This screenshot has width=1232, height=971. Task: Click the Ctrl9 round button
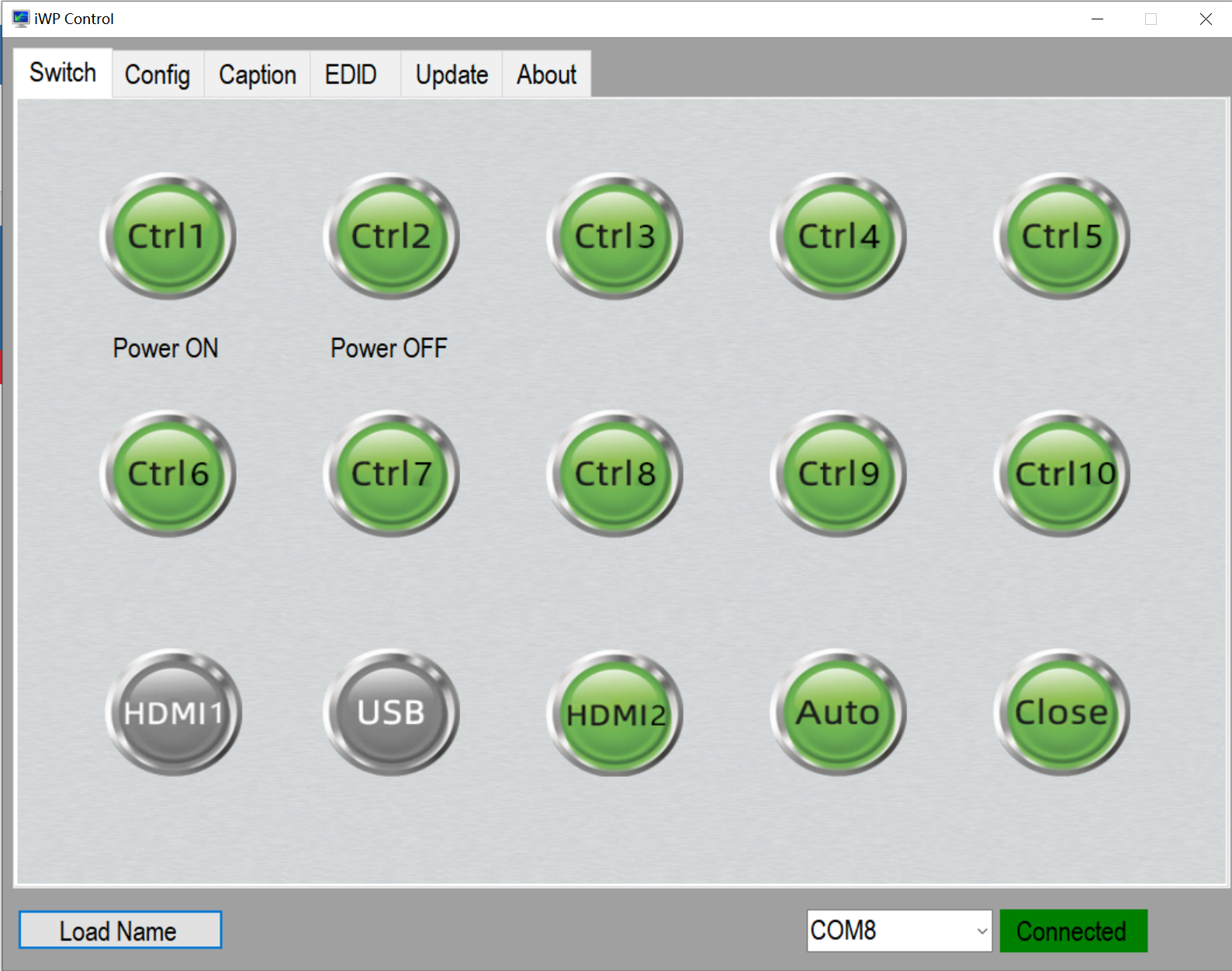point(838,473)
